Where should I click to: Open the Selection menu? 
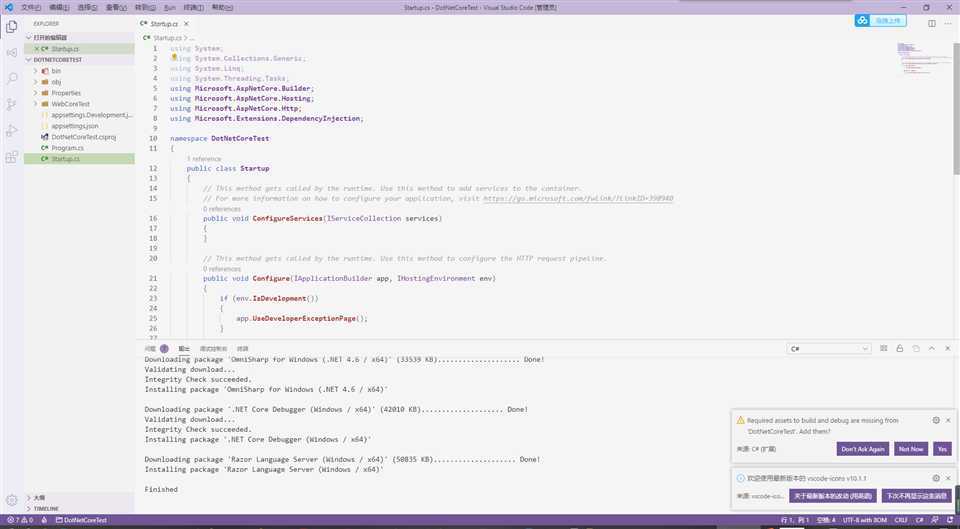pyautogui.click(x=88, y=7)
